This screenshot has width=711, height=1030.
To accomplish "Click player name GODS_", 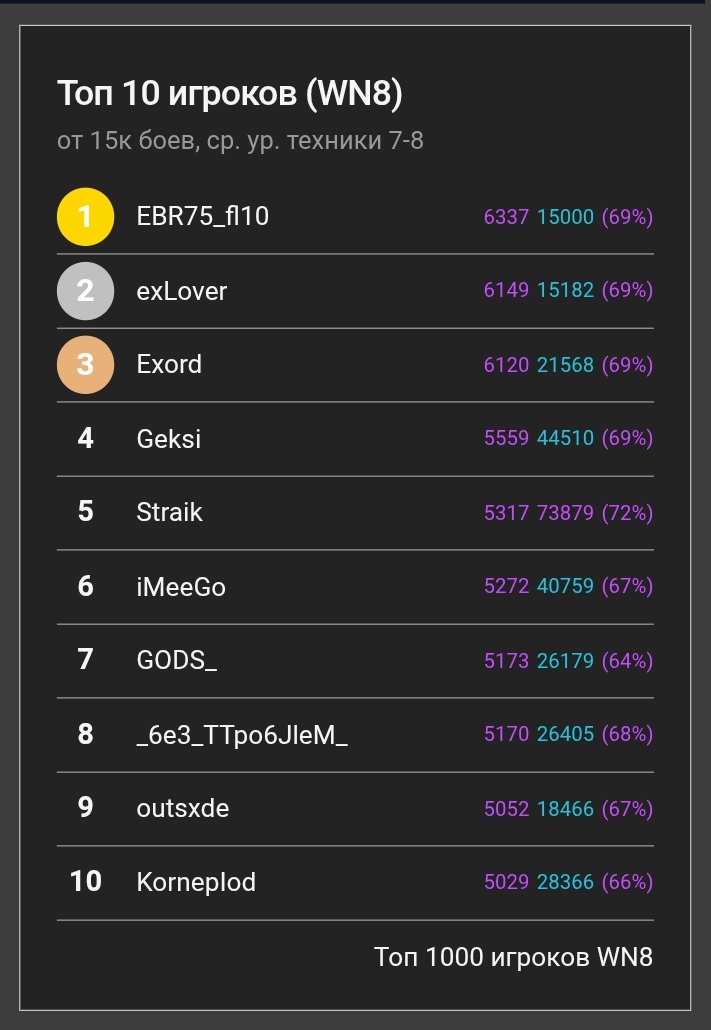I will tap(176, 660).
